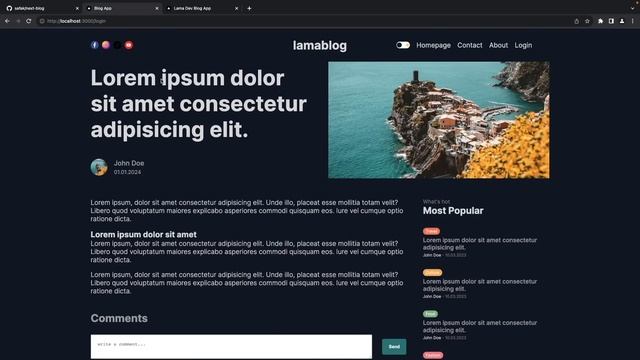Open the Facebook social icon

click(x=95, y=45)
